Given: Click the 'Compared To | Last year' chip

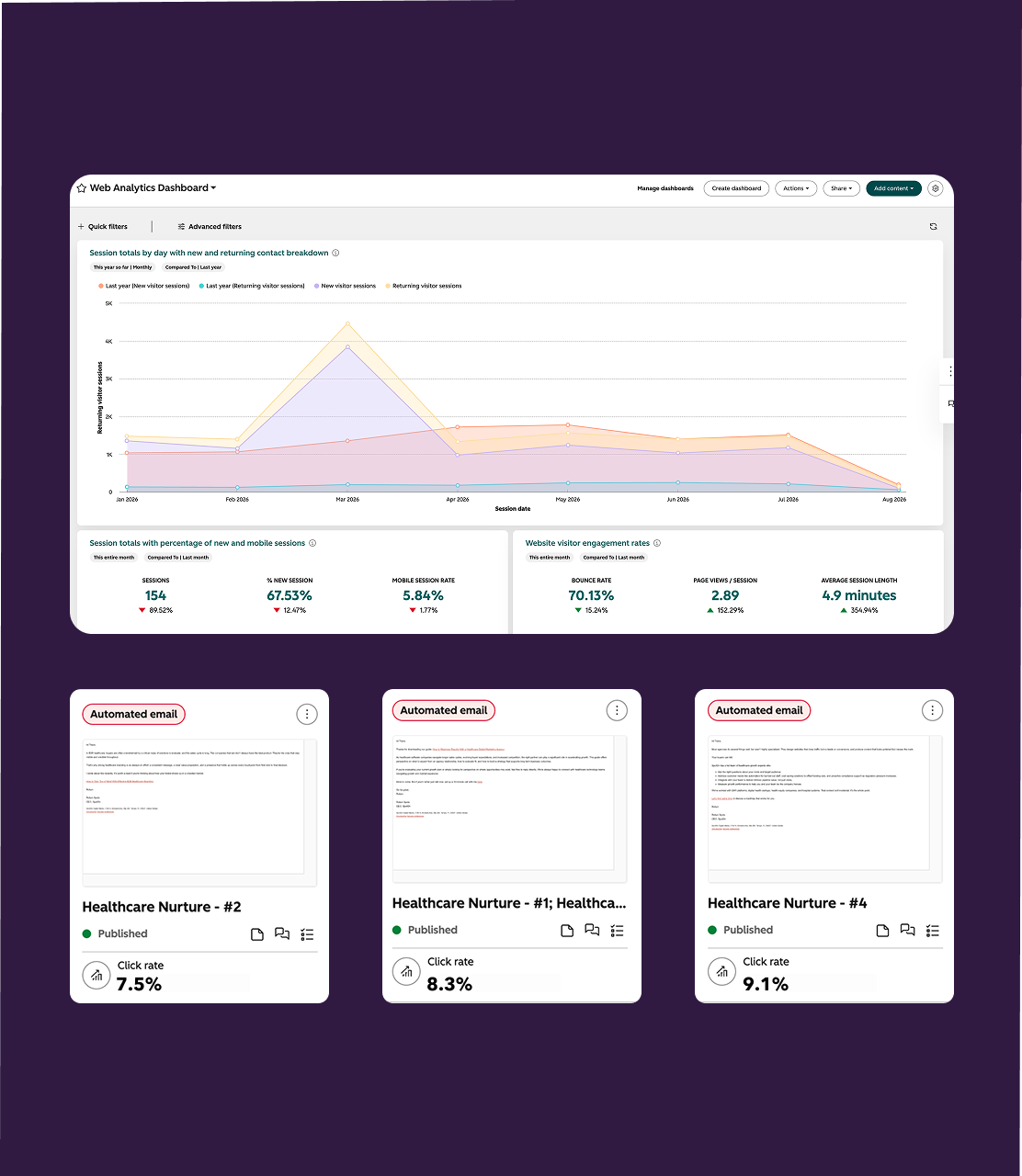Looking at the screenshot, I should pyautogui.click(x=193, y=267).
